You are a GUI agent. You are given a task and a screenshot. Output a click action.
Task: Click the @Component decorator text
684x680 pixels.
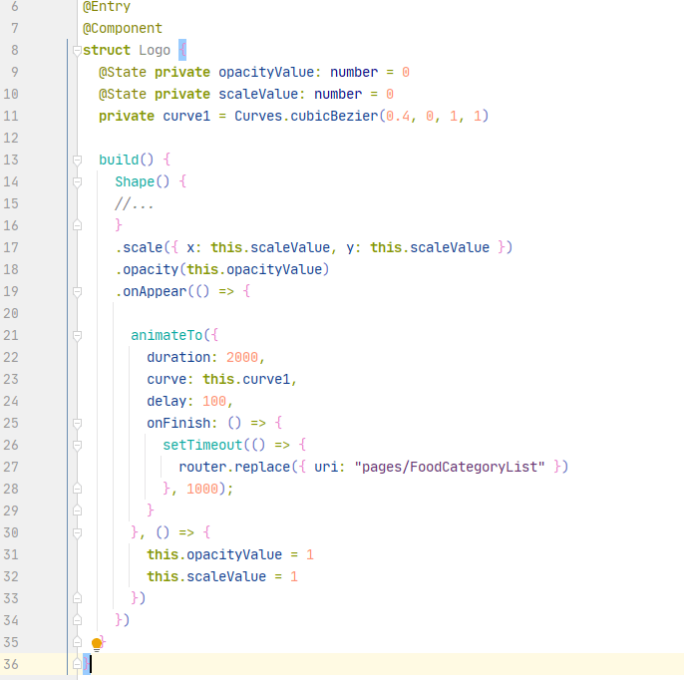[122, 29]
